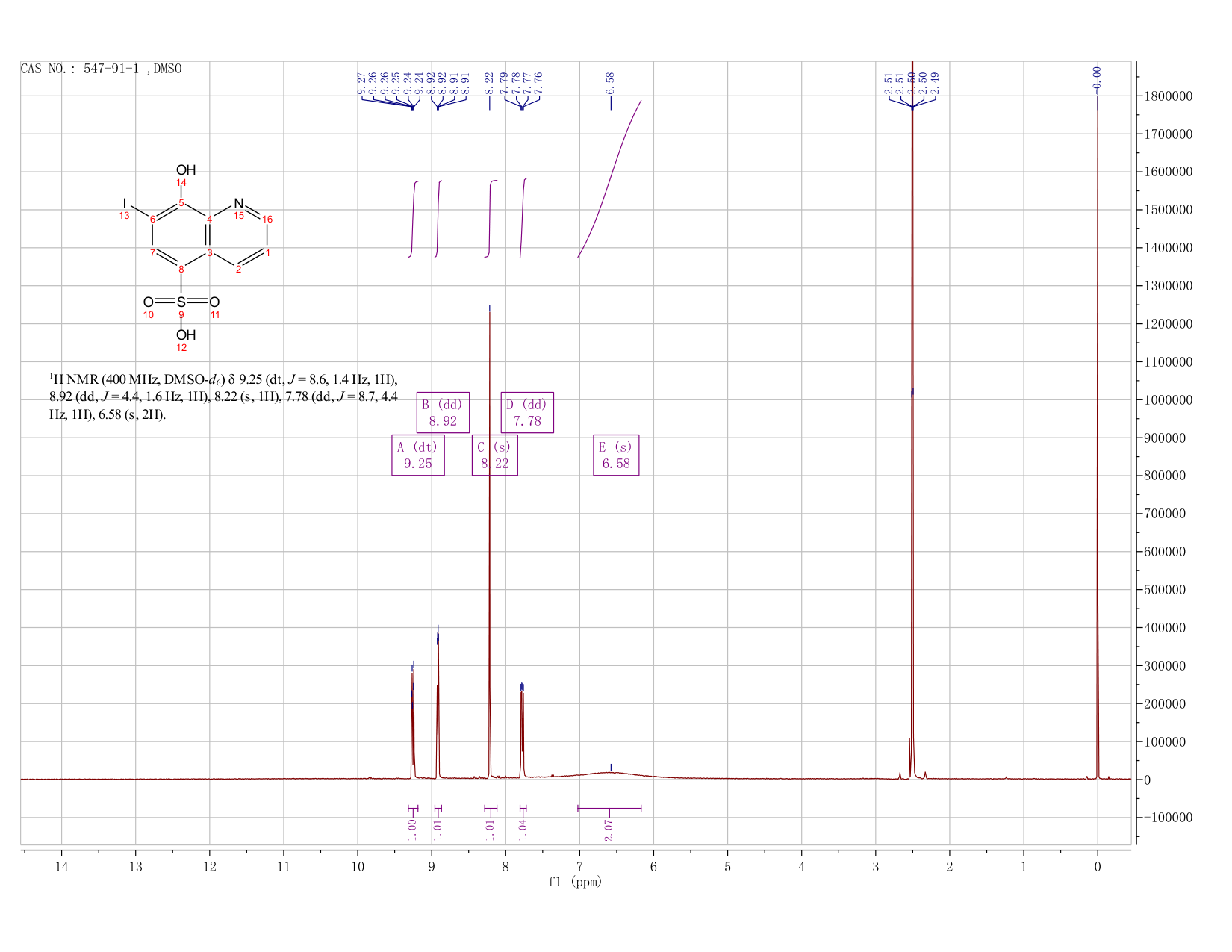Click the f1 (ppm) axis label
Screen dimensions: 1232x952
point(575,882)
